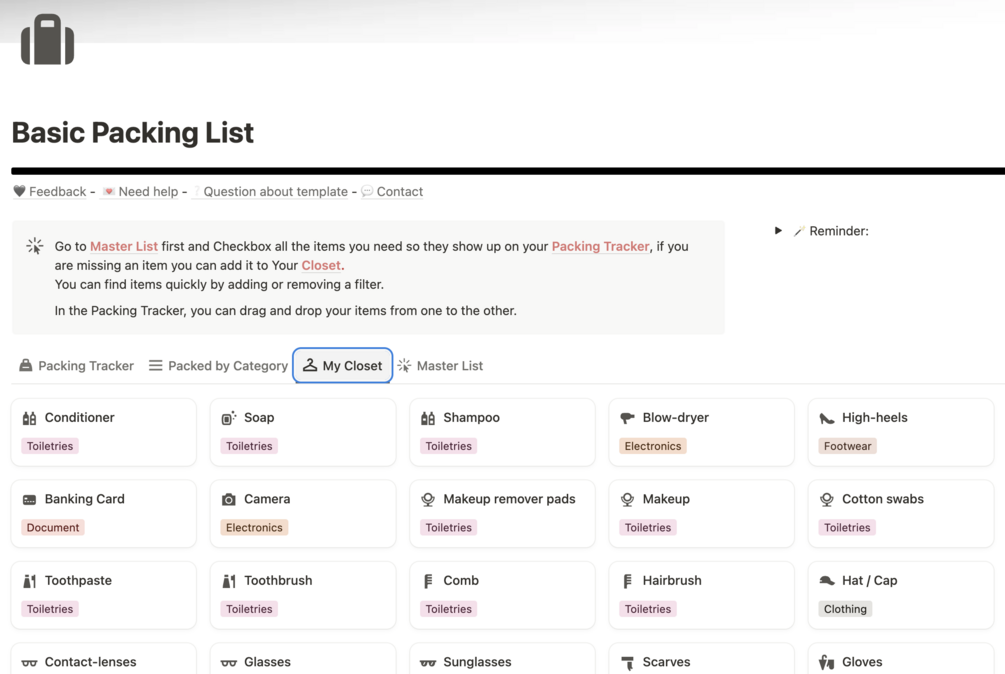The width and height of the screenshot is (1005, 674).
Task: Click the blow-dryer icon
Action: pos(627,418)
